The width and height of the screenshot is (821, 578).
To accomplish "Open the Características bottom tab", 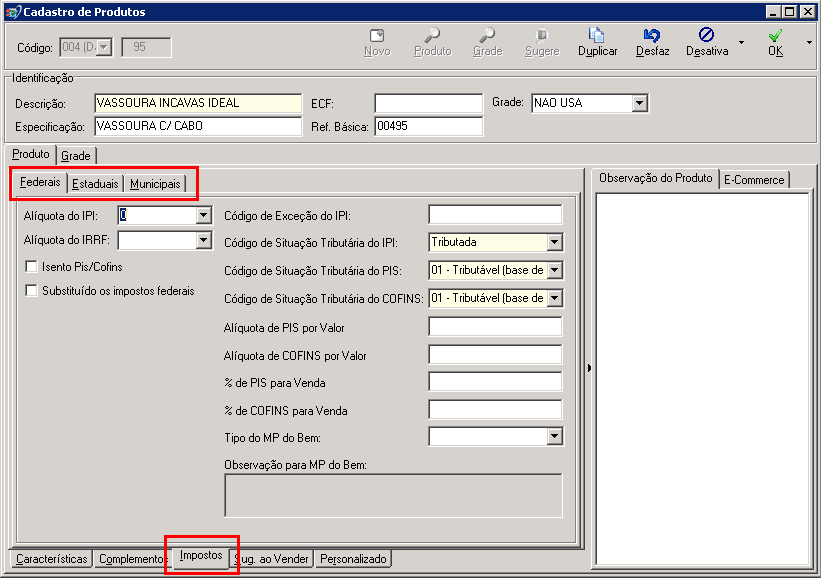I will pyautogui.click(x=51, y=559).
